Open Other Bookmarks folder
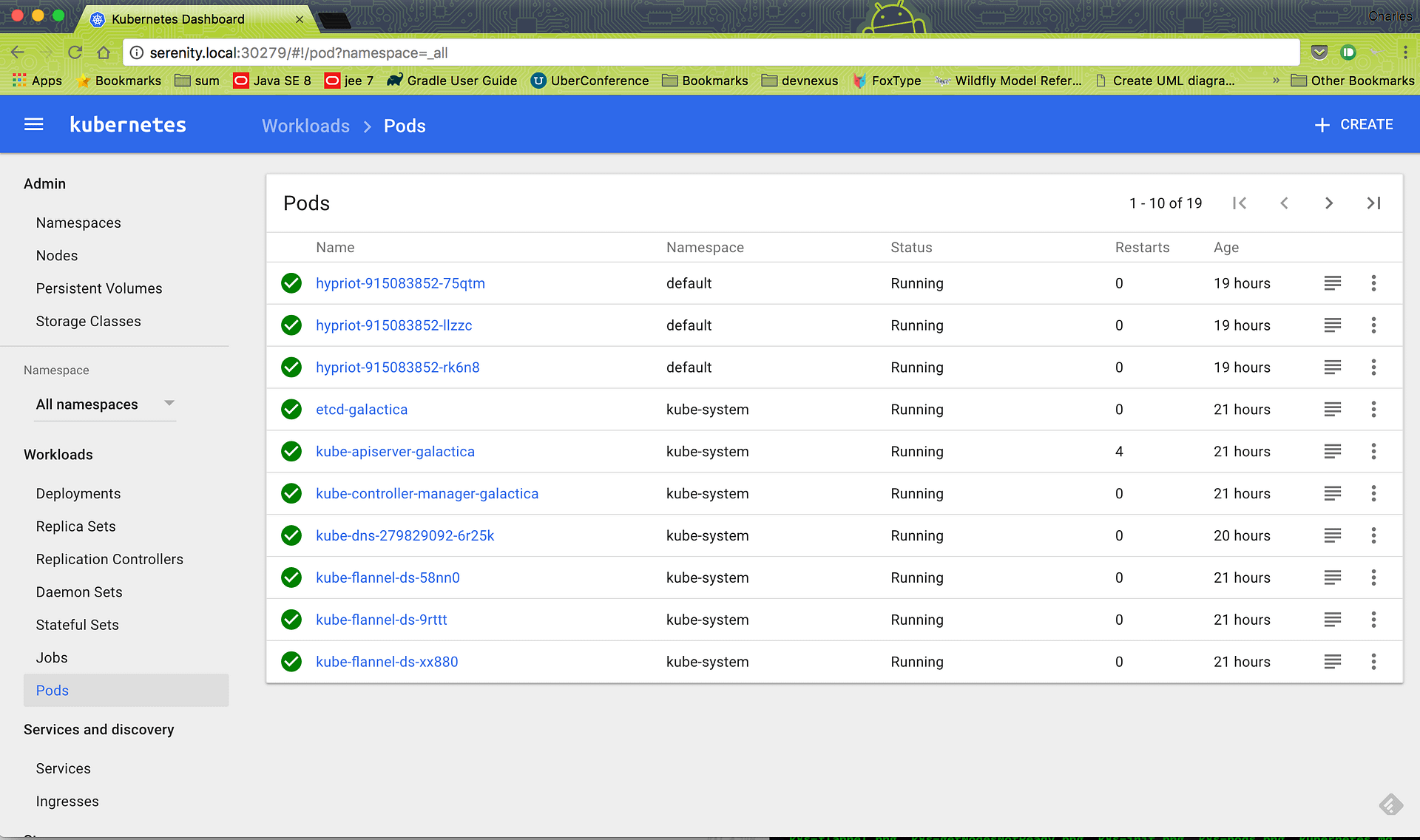This screenshot has height=840, width=1420. pos(1353,81)
